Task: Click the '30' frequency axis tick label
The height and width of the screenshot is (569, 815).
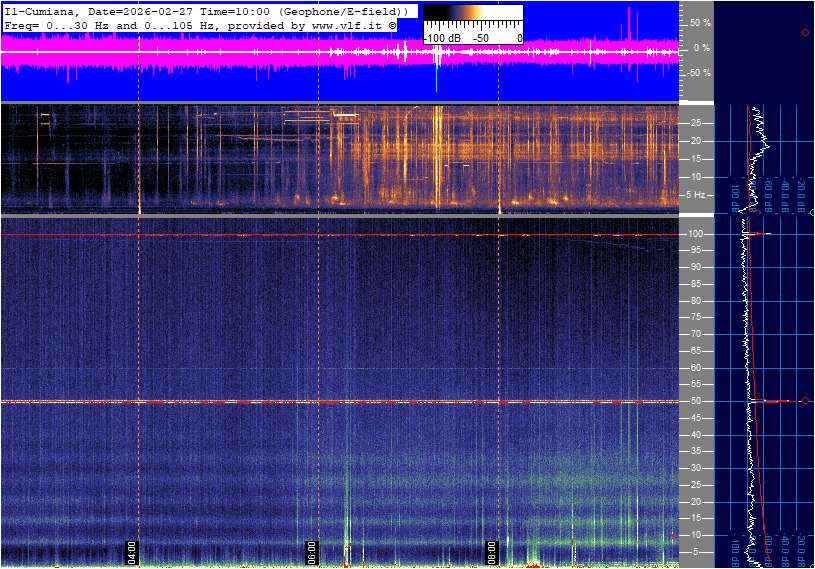Action: (695, 468)
